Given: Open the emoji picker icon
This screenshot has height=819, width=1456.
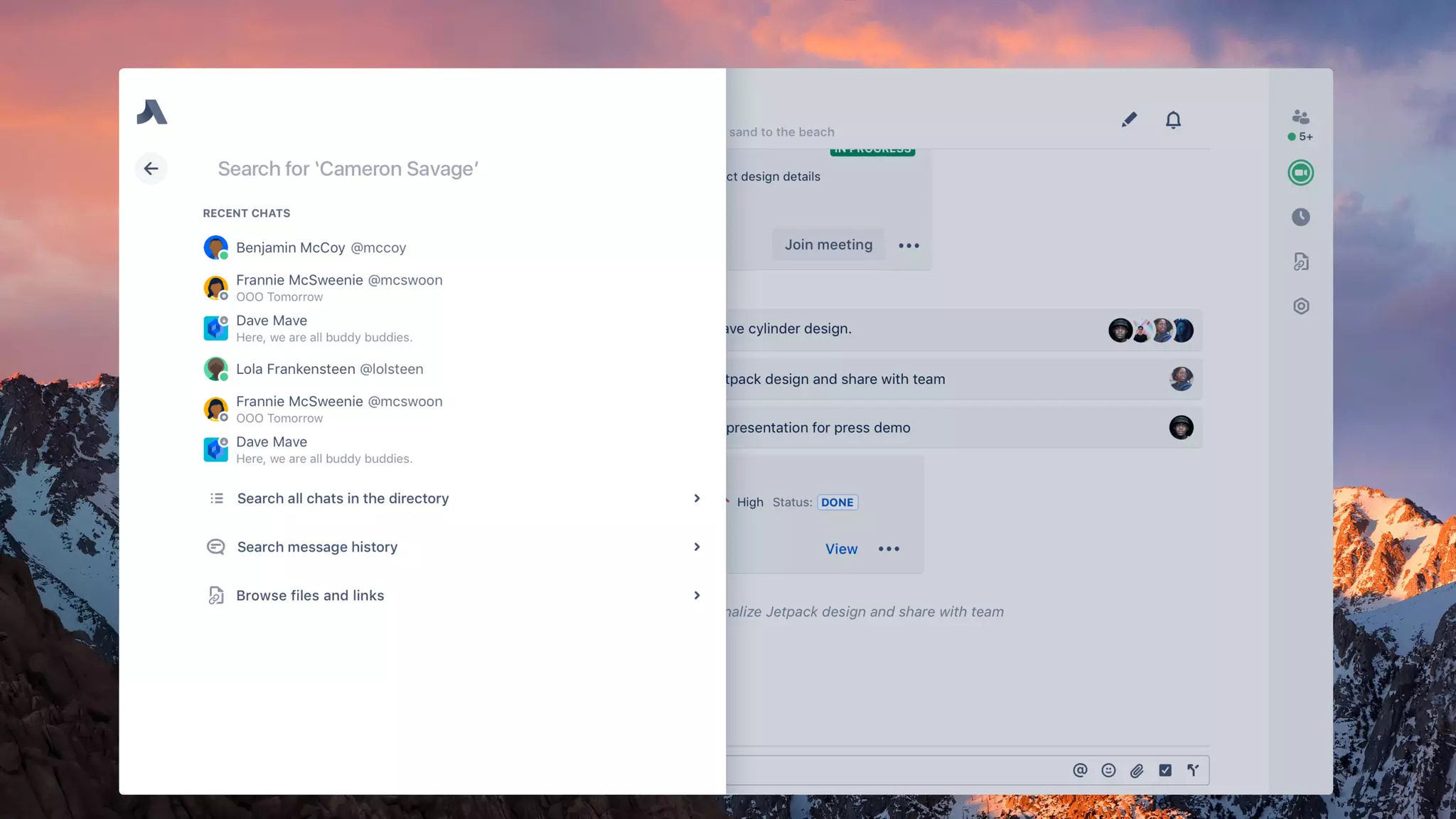Looking at the screenshot, I should click(x=1108, y=770).
